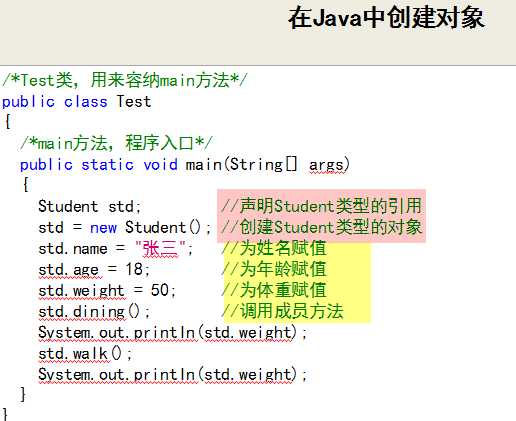Click the comment /*main方法，程序入口*/
The image size is (516, 421).
pyautogui.click(x=116, y=143)
